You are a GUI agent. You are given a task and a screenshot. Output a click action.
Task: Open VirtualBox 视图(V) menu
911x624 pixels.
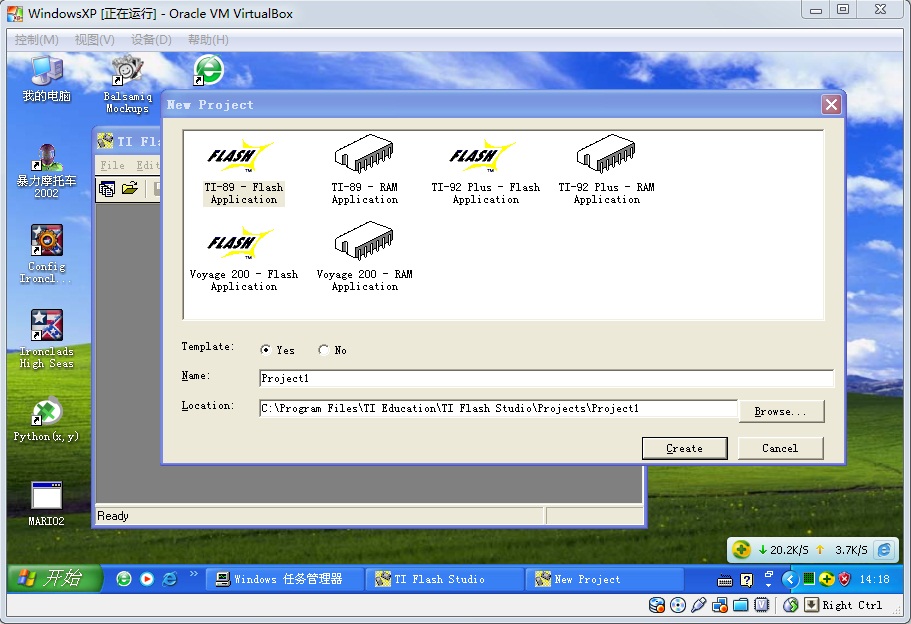tap(95, 40)
